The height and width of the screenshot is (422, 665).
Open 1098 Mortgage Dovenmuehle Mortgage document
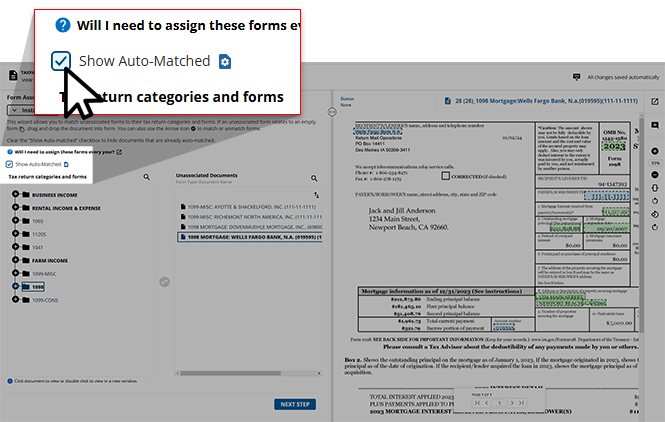[x=251, y=227]
